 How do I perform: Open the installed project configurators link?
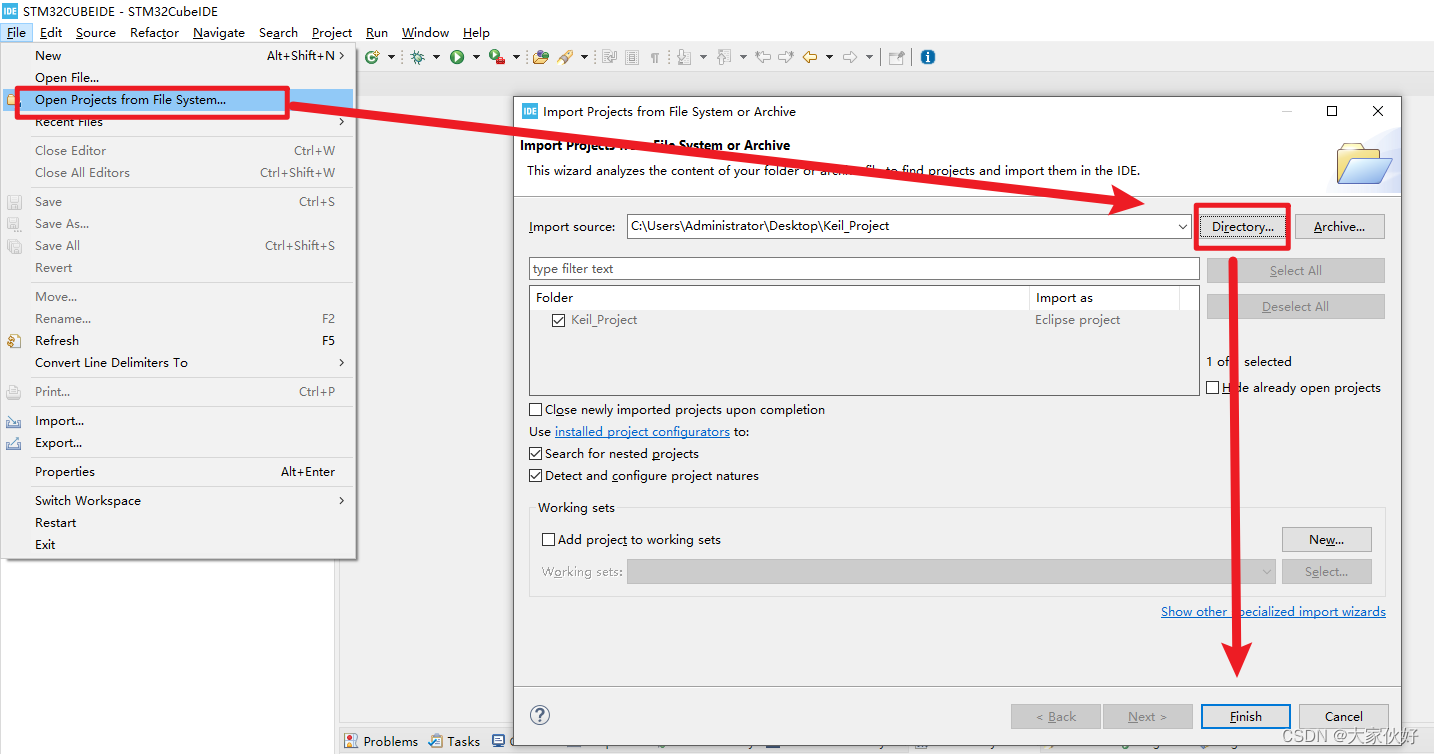tap(642, 431)
